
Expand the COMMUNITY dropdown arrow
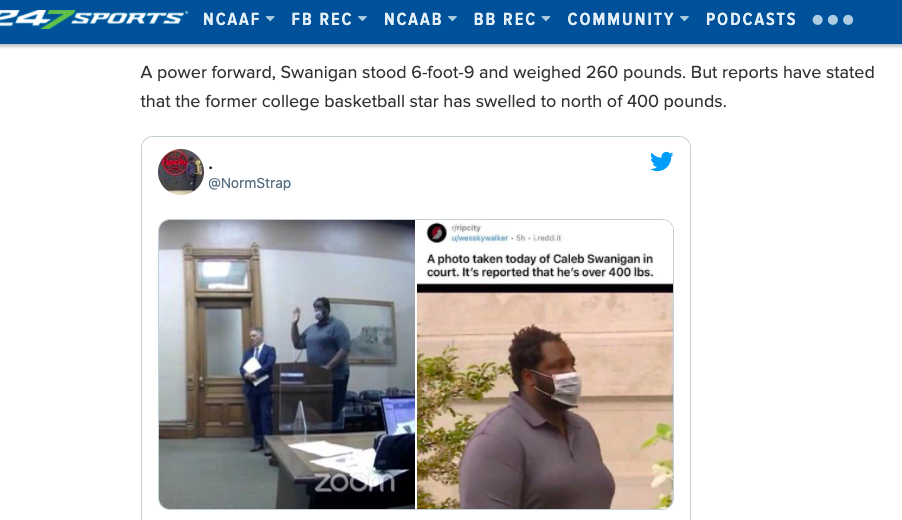click(685, 19)
